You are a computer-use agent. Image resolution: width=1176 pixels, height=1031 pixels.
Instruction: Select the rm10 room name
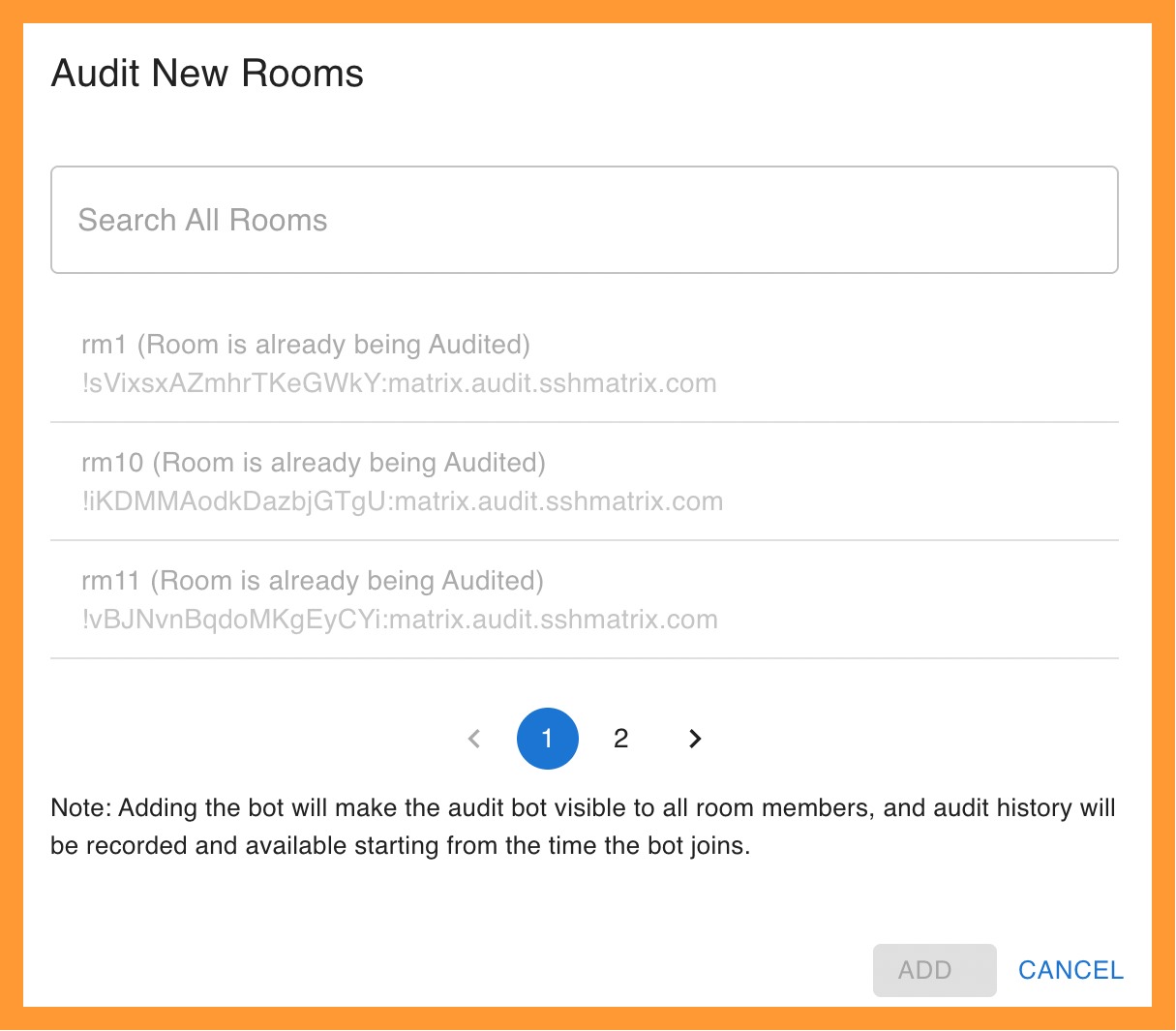(x=112, y=463)
